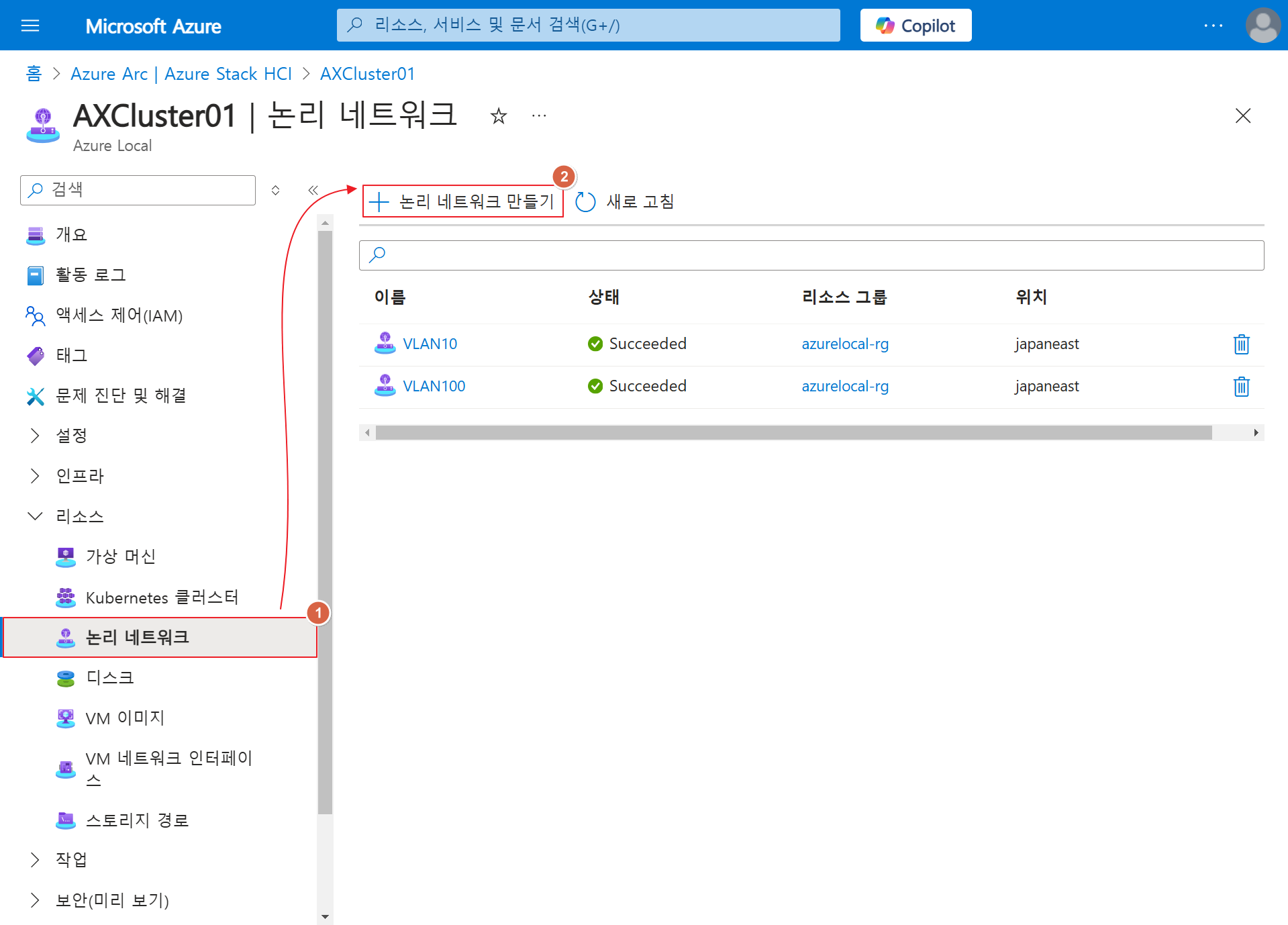
Task: Open Copilot assistant
Action: pyautogui.click(x=915, y=26)
